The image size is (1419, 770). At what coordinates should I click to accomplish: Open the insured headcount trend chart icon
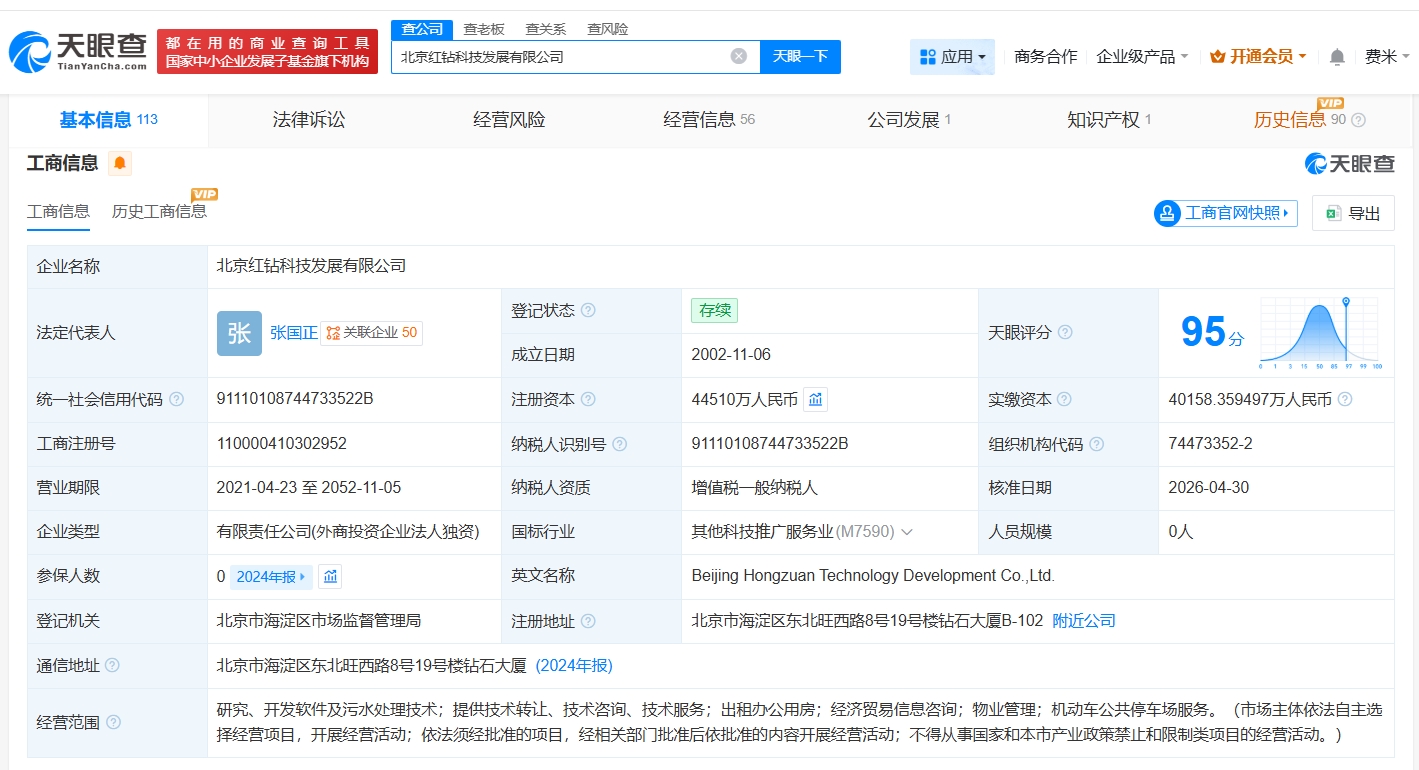click(331, 576)
